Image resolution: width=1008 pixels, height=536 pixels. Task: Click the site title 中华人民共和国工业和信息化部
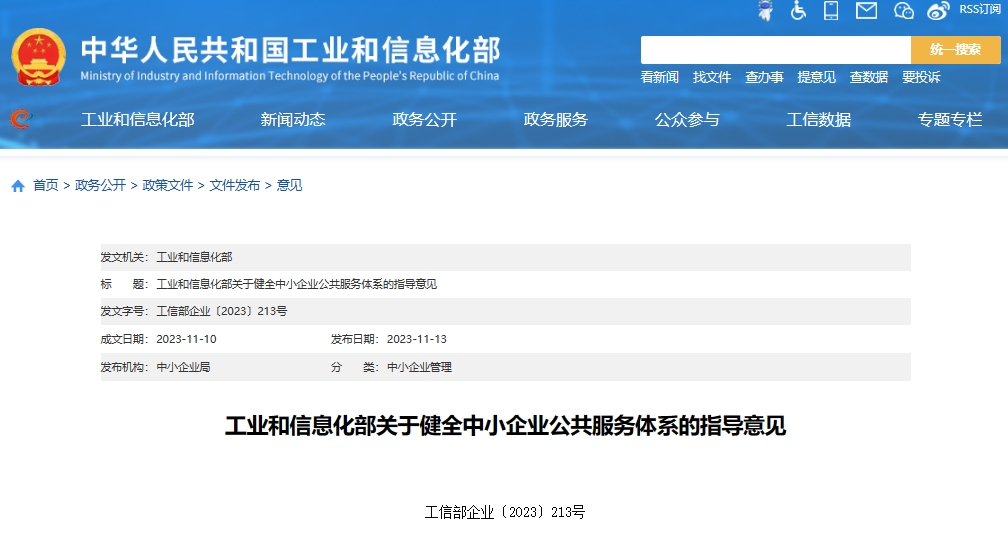pos(291,50)
